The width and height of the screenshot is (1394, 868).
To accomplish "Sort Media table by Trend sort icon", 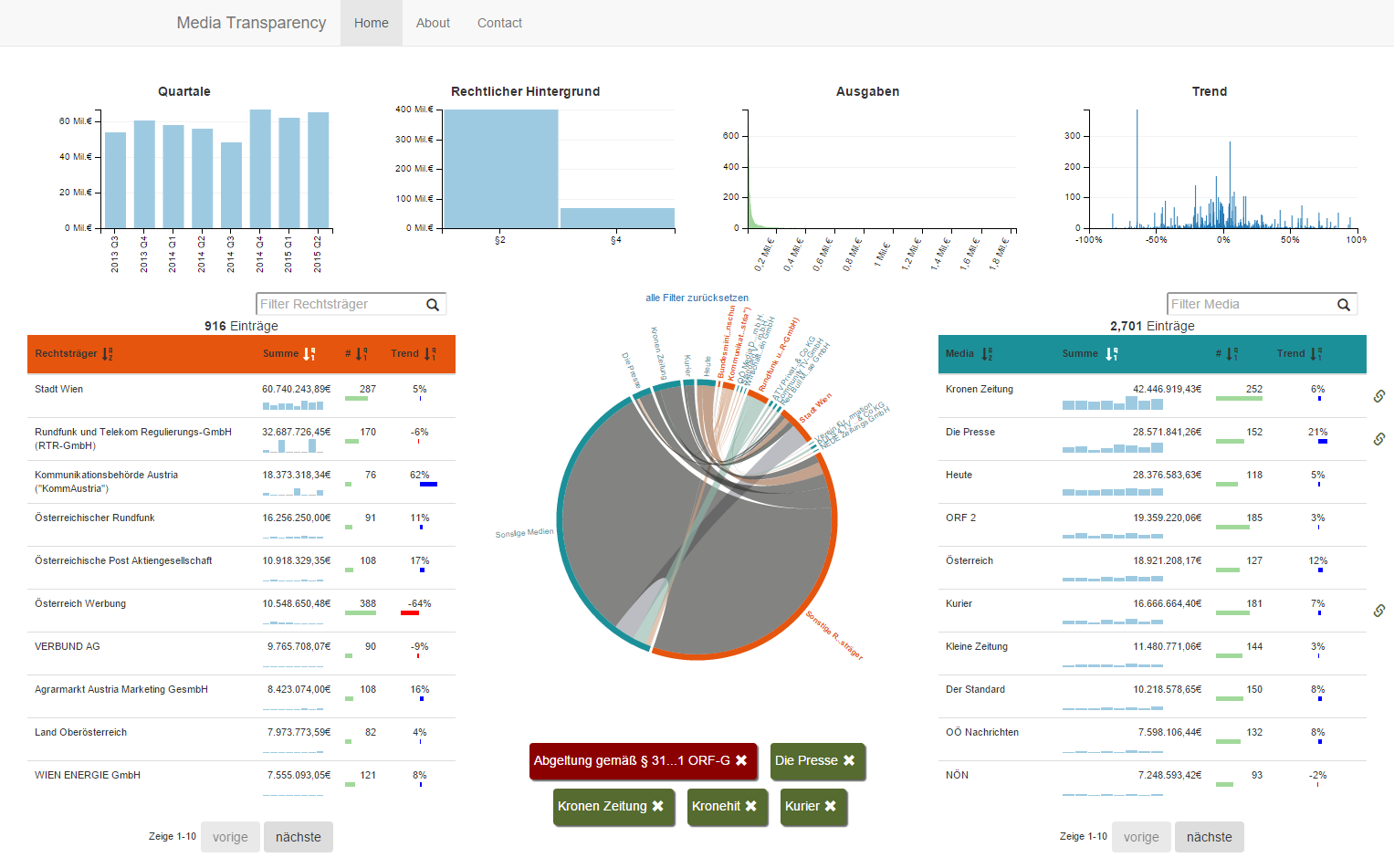I will (x=1315, y=354).
